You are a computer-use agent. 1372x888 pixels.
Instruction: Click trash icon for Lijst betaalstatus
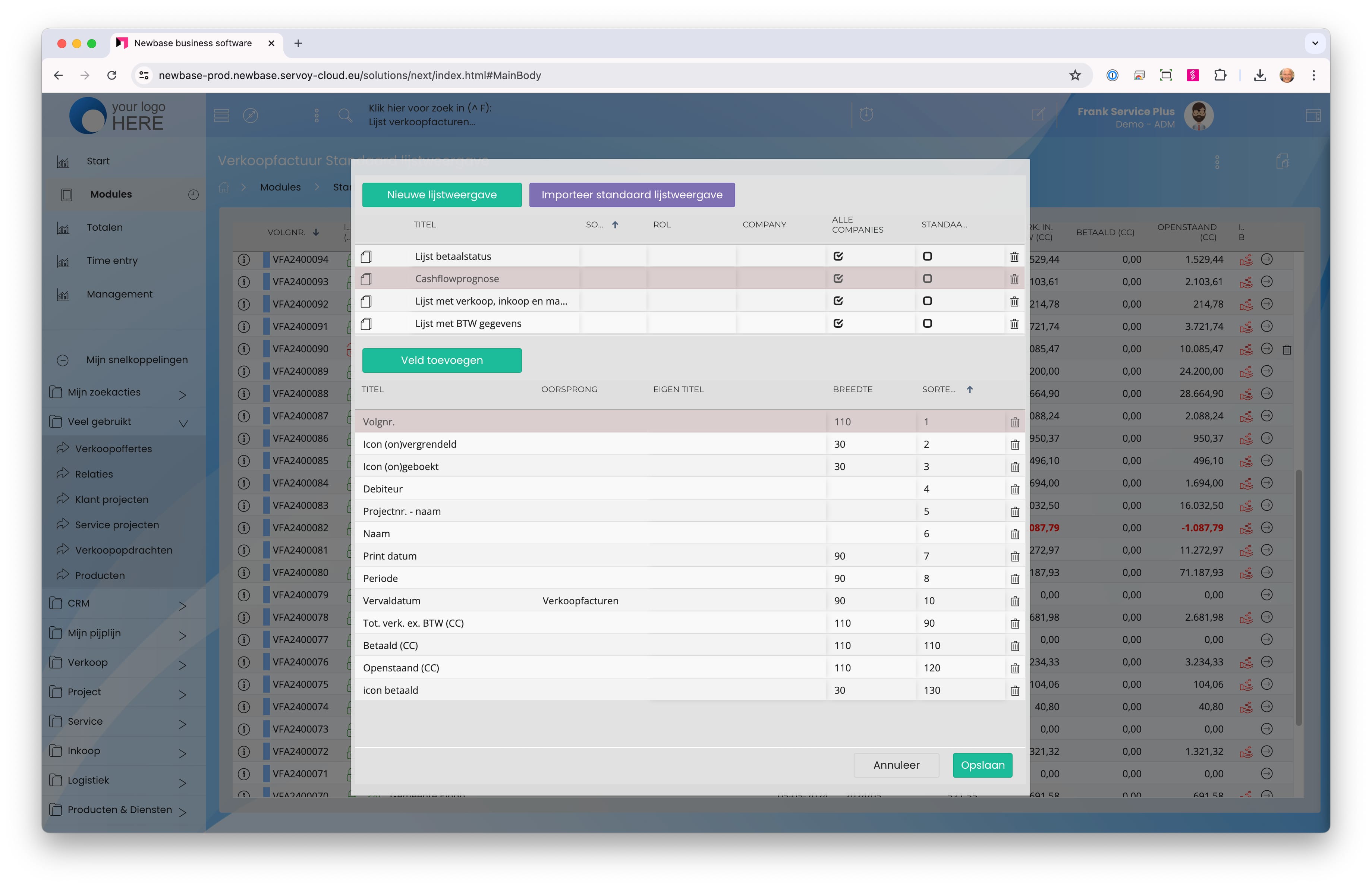pos(1014,256)
